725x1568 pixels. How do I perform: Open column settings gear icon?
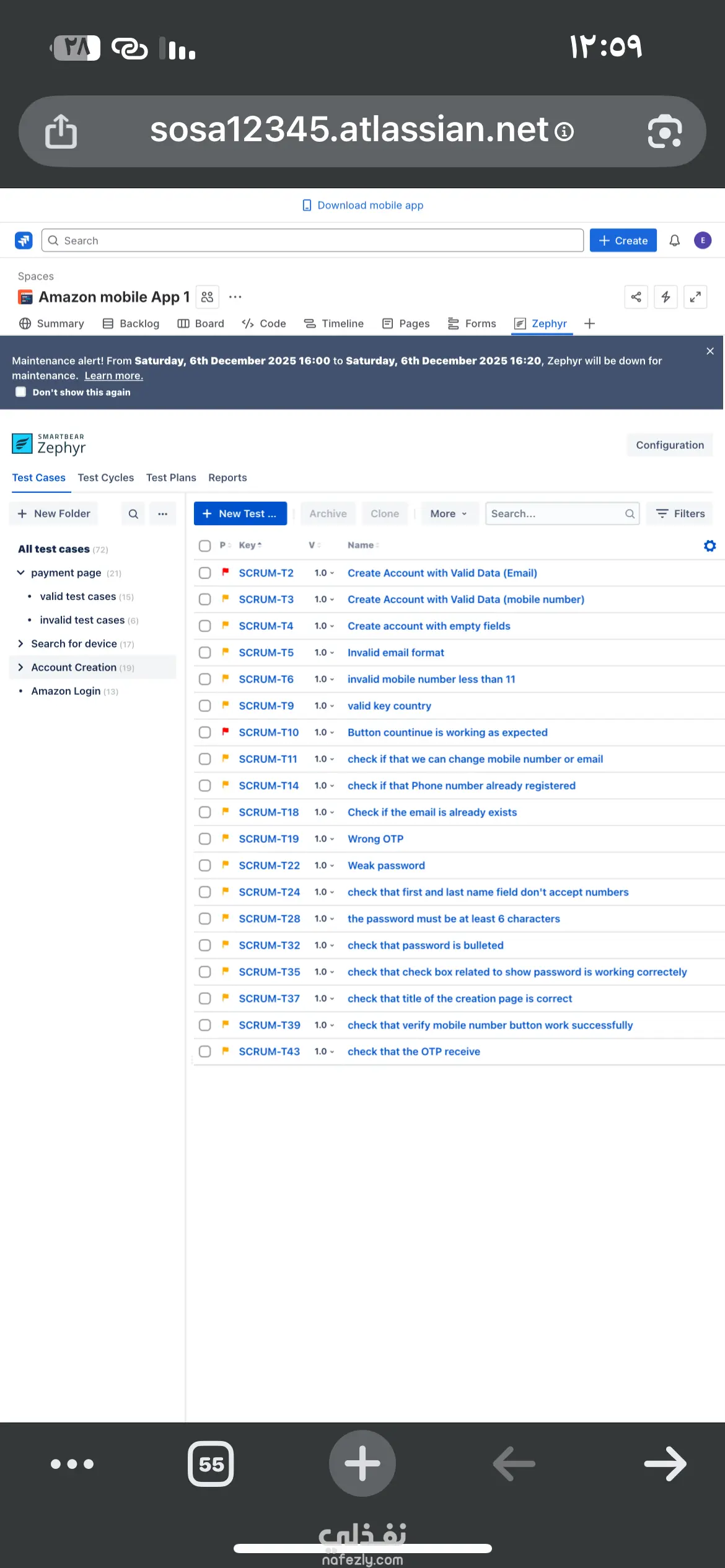[x=710, y=546]
